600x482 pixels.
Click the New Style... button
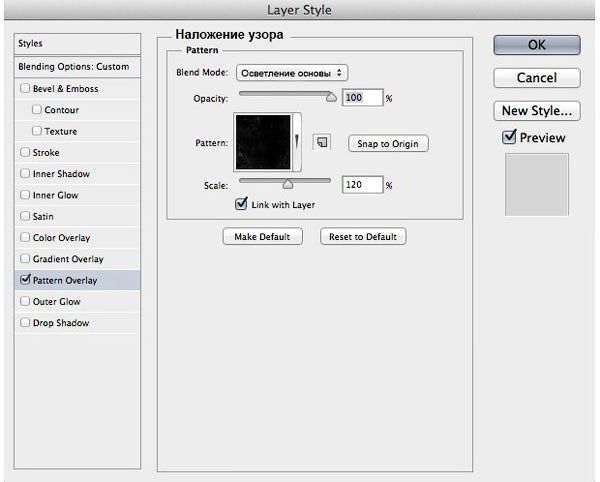(537, 110)
